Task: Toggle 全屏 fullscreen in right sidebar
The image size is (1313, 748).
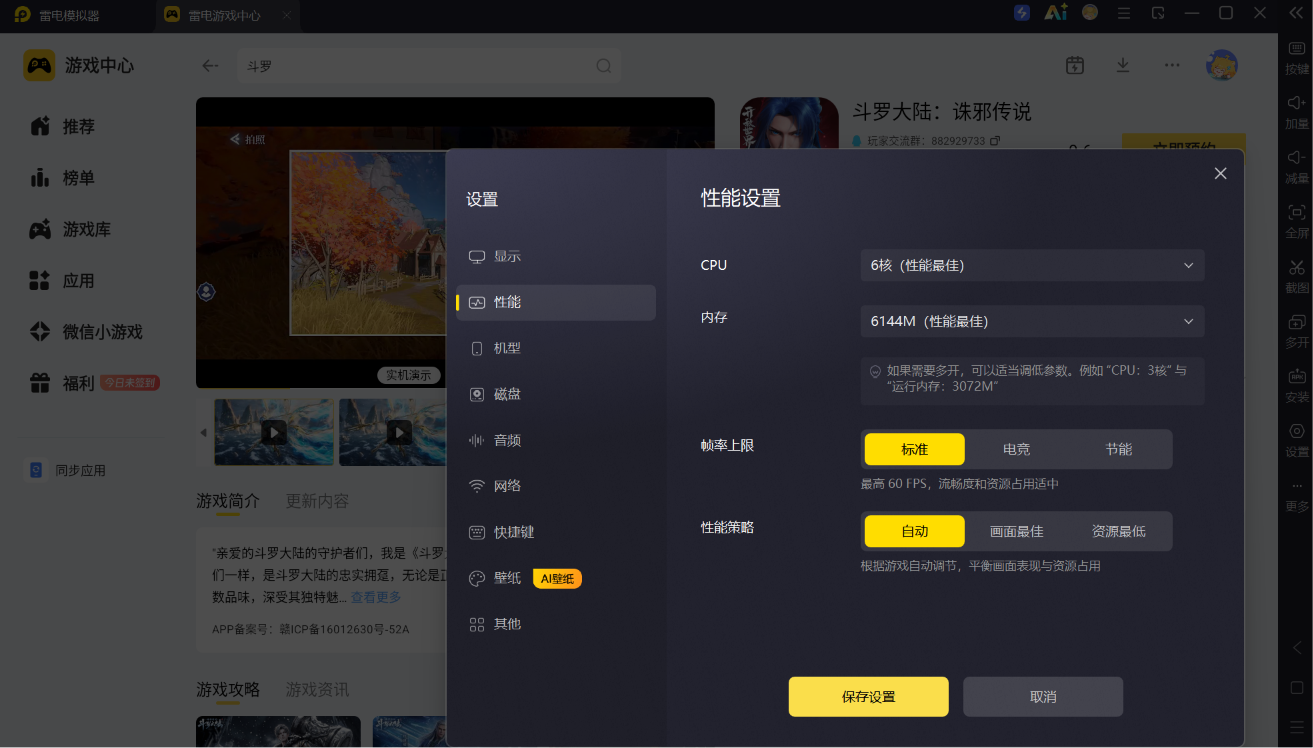Action: (1296, 221)
